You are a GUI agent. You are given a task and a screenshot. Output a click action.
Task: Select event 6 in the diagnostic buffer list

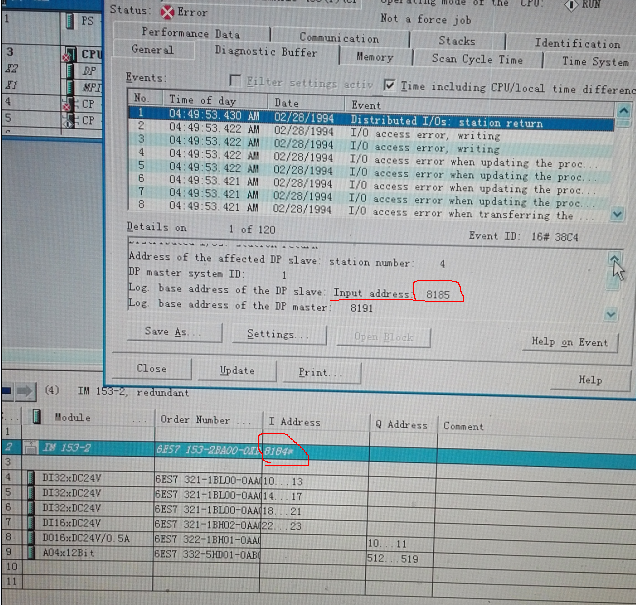click(x=371, y=182)
